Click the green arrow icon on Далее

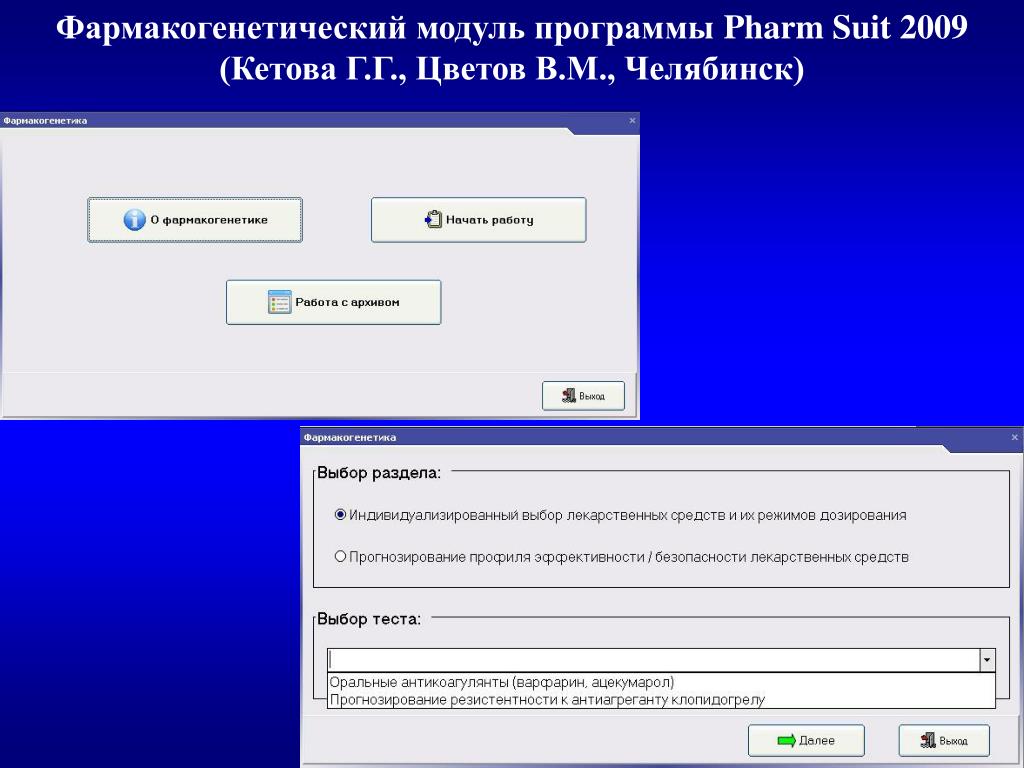tap(786, 740)
